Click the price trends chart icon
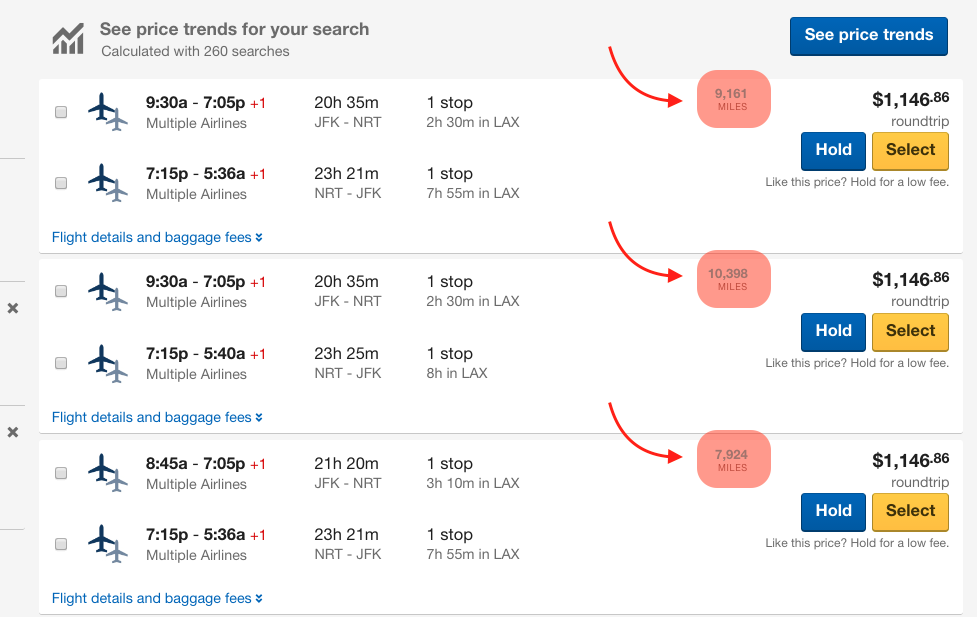 click(68, 39)
